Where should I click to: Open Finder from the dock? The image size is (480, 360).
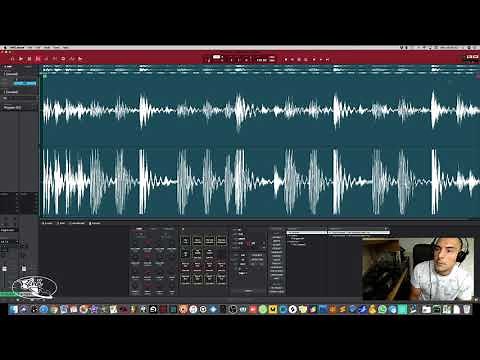[14, 309]
